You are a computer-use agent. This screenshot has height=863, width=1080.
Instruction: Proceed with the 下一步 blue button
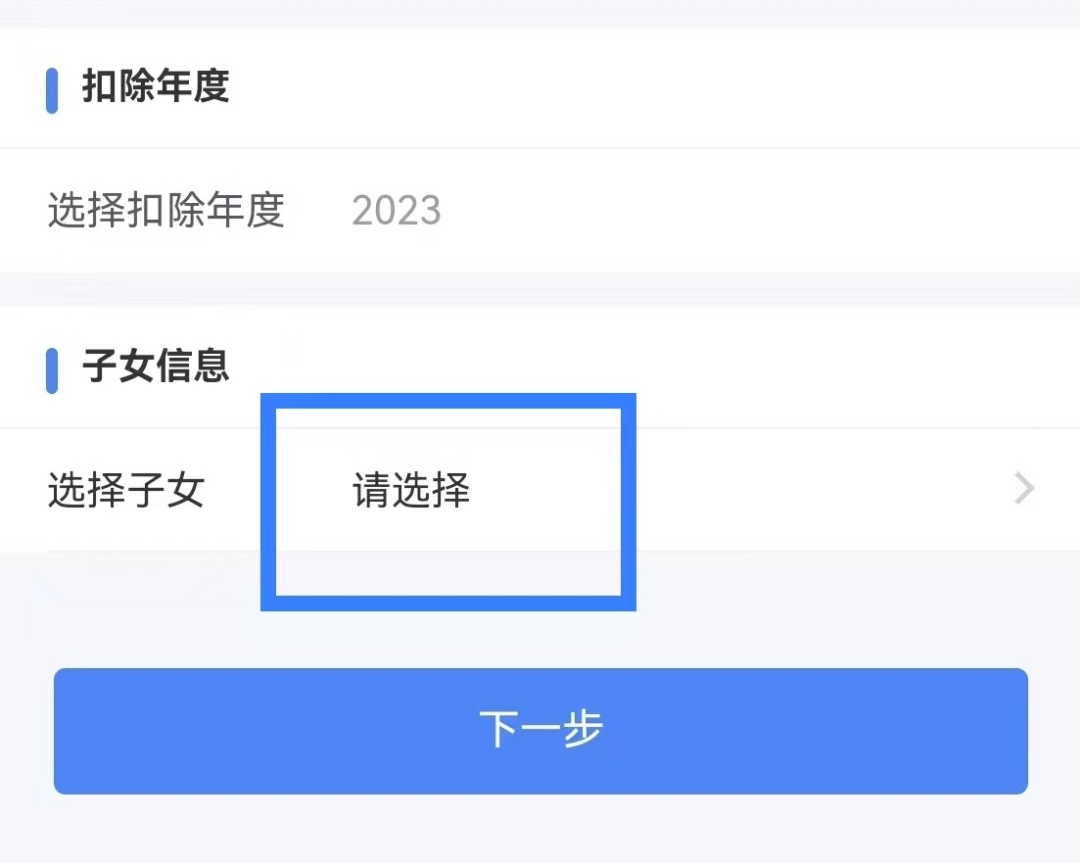[541, 731]
